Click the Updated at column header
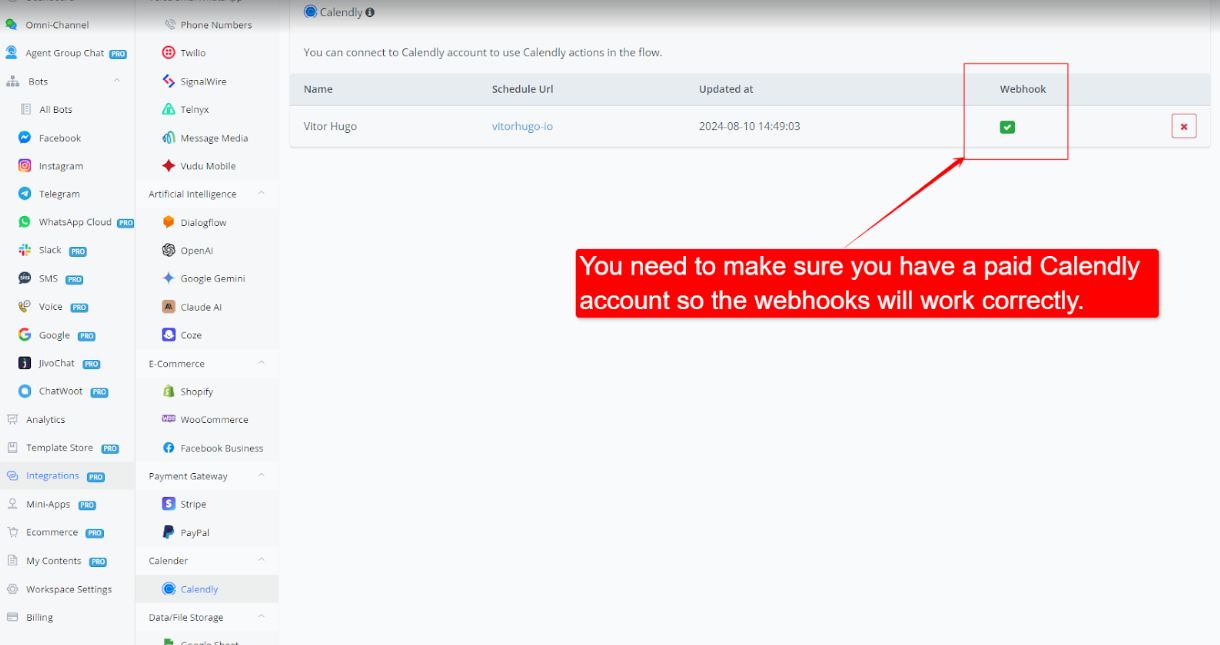Image resolution: width=1220 pixels, height=645 pixels. 726,89
